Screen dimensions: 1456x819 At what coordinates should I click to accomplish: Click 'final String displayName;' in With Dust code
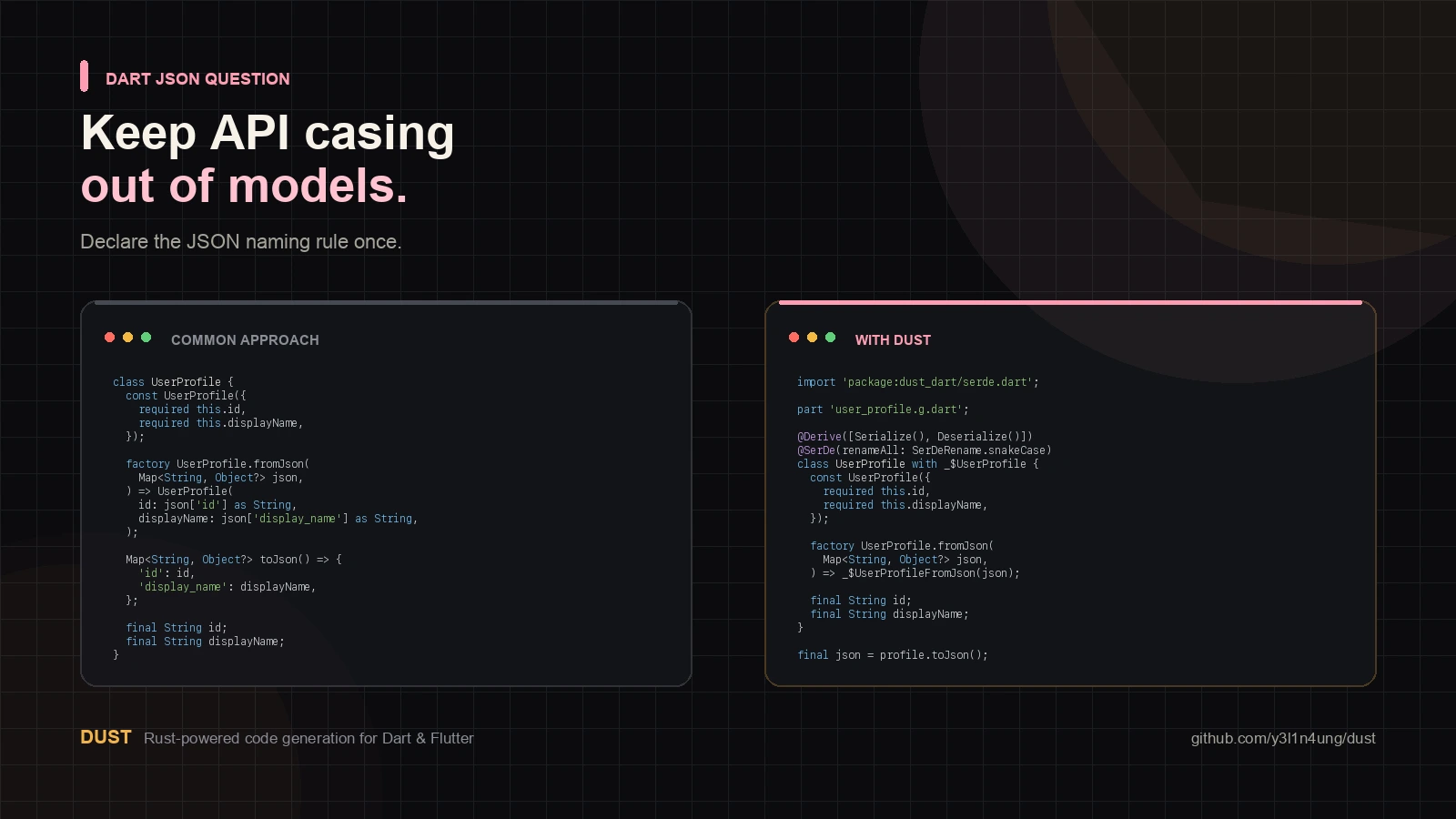click(889, 614)
